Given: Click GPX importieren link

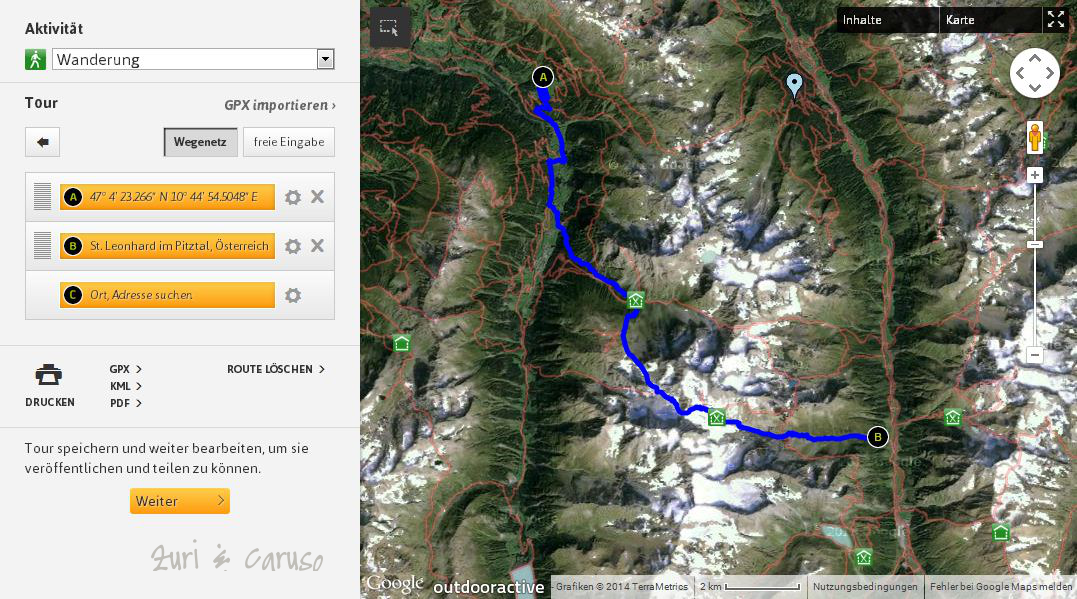Looking at the screenshot, I should (x=280, y=105).
